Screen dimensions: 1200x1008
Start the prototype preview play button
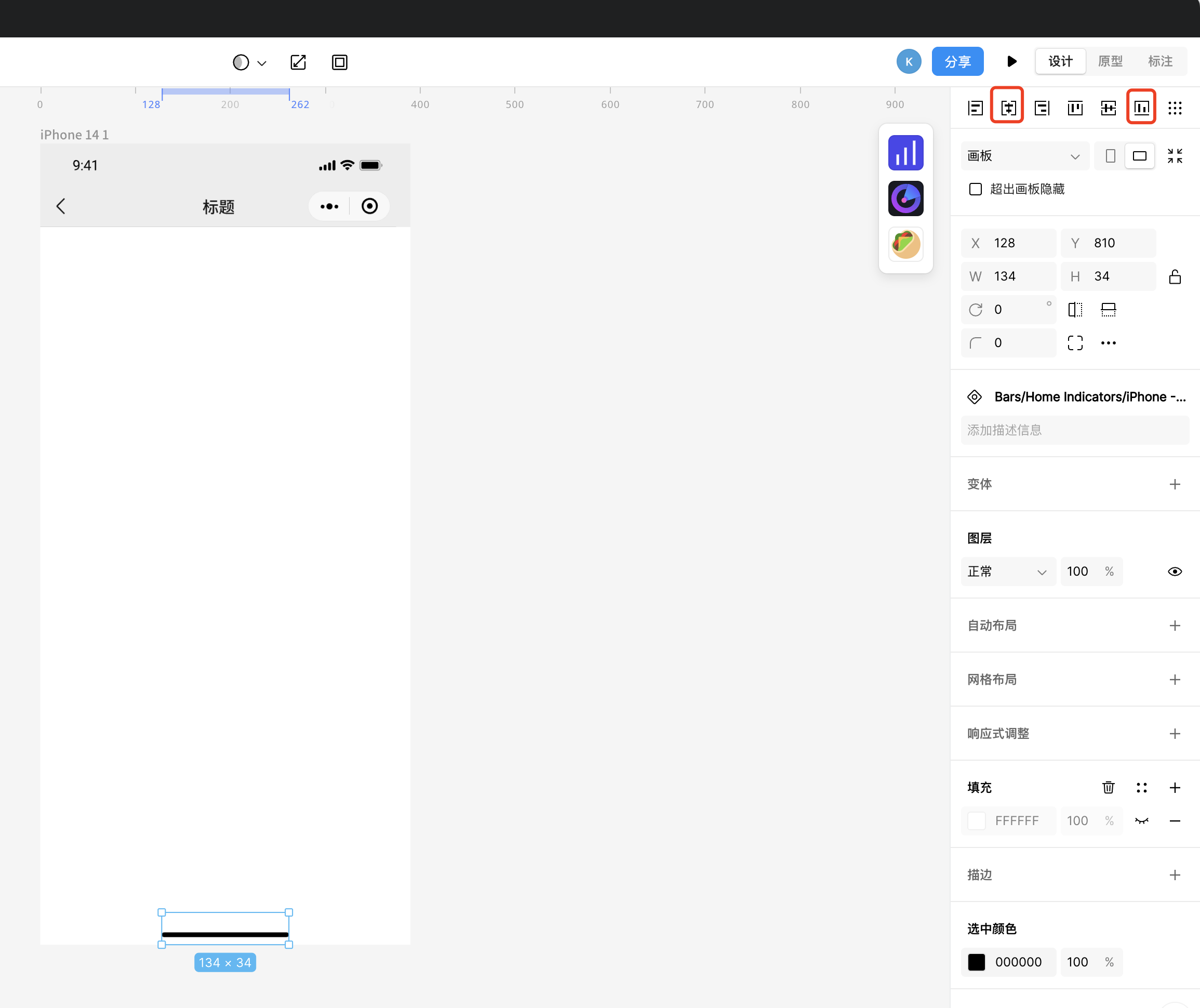(x=1011, y=61)
